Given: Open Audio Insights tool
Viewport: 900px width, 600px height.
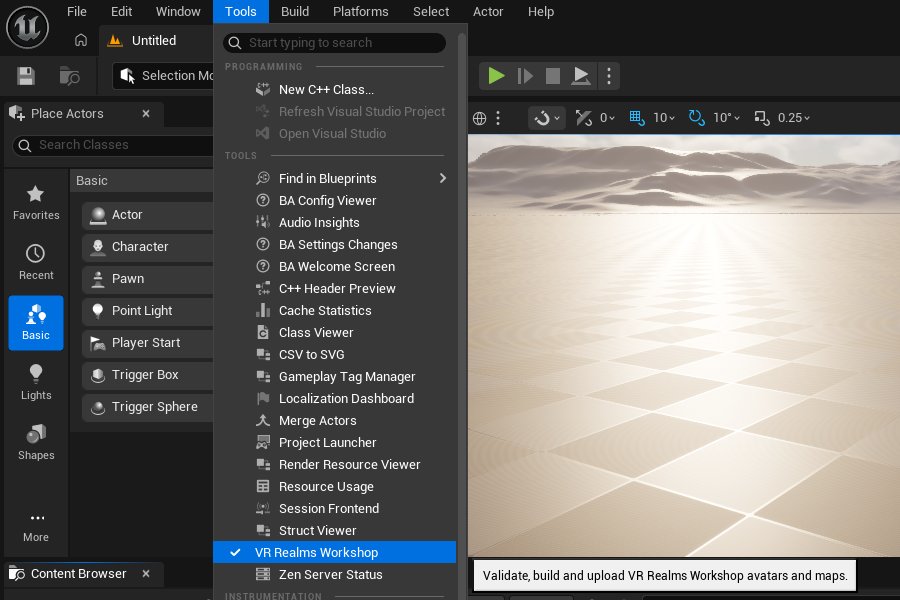Looking at the screenshot, I should click(x=335, y=223).
